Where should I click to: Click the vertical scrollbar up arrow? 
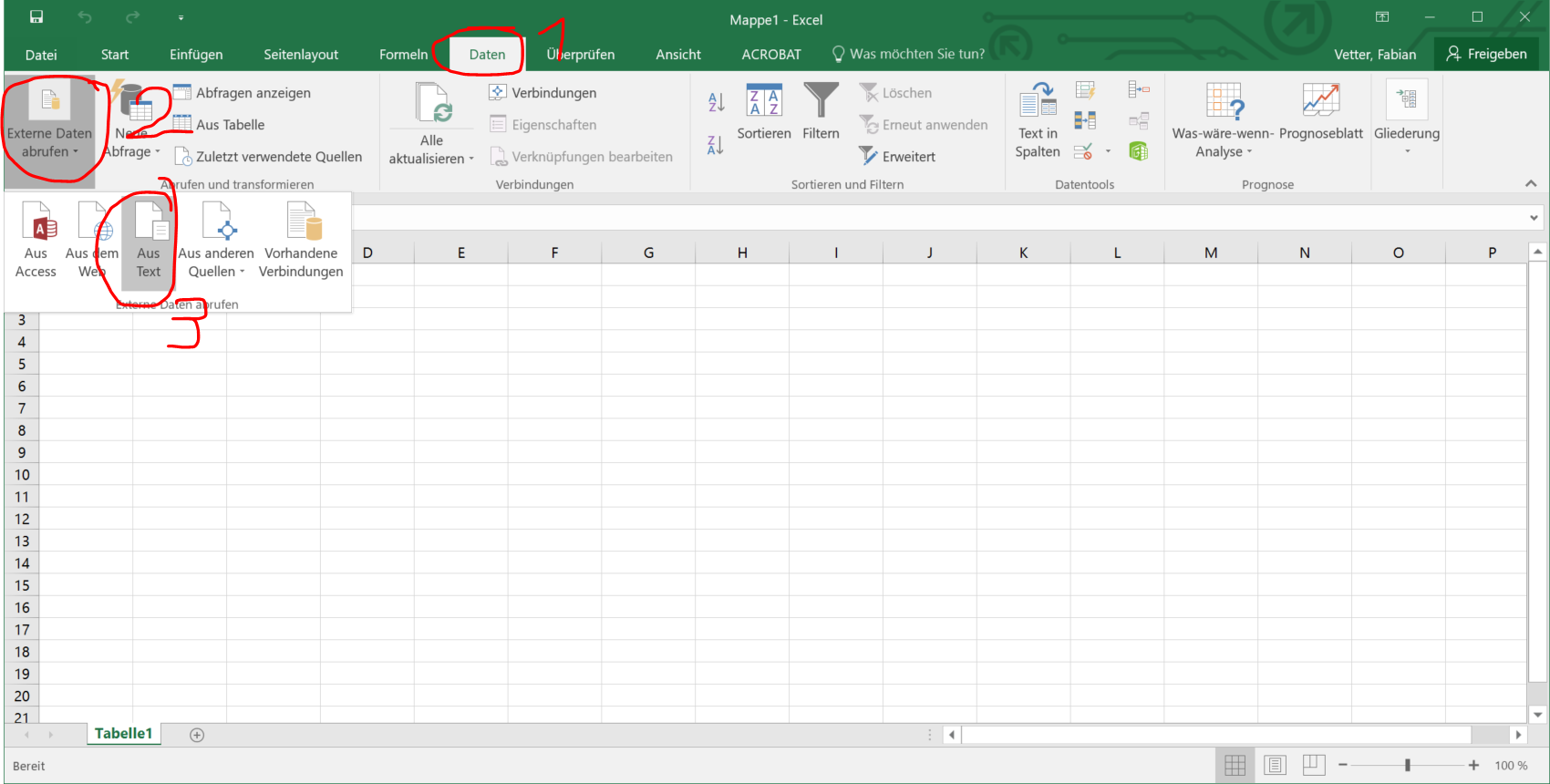click(1538, 252)
